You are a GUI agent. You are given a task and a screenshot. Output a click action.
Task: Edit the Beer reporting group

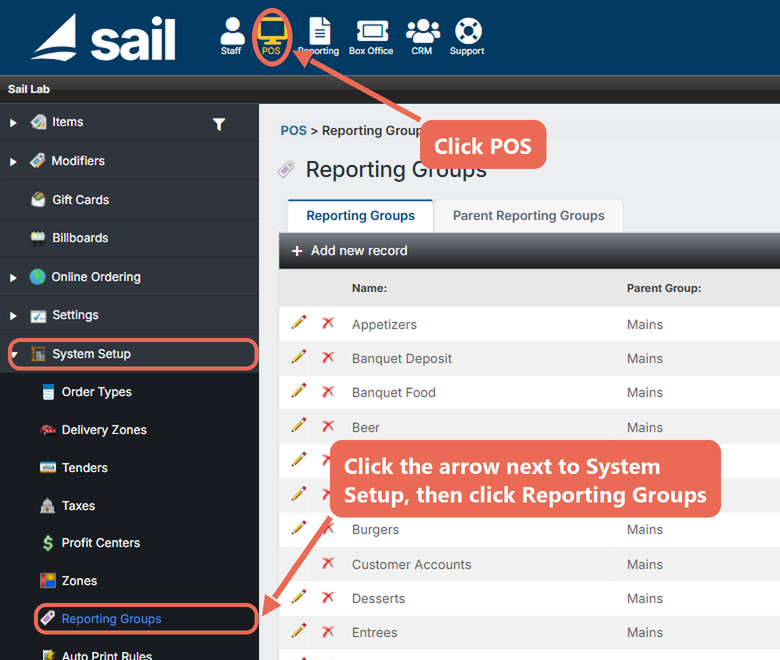[x=298, y=425]
